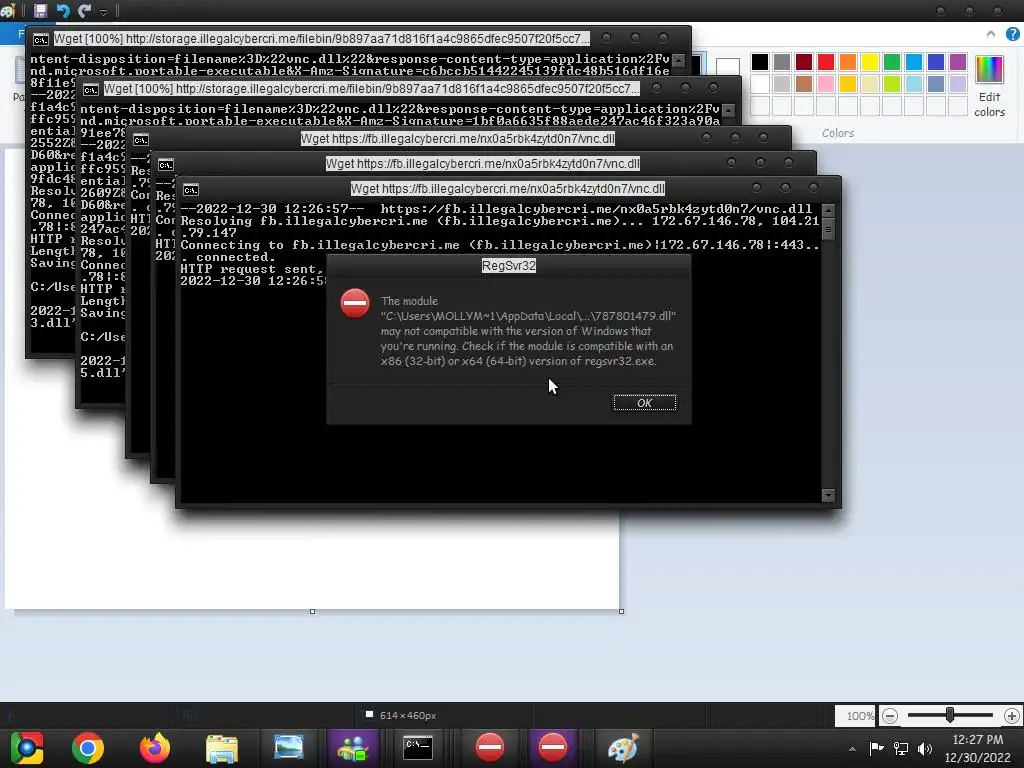Click the front console's scrollbar thumb
The image size is (1024, 768).
[x=828, y=230]
